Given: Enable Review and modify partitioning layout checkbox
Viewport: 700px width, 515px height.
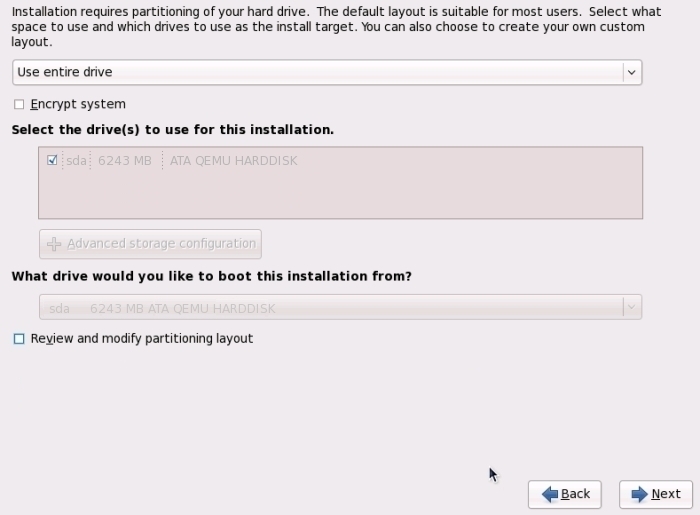Looking at the screenshot, I should (x=19, y=339).
